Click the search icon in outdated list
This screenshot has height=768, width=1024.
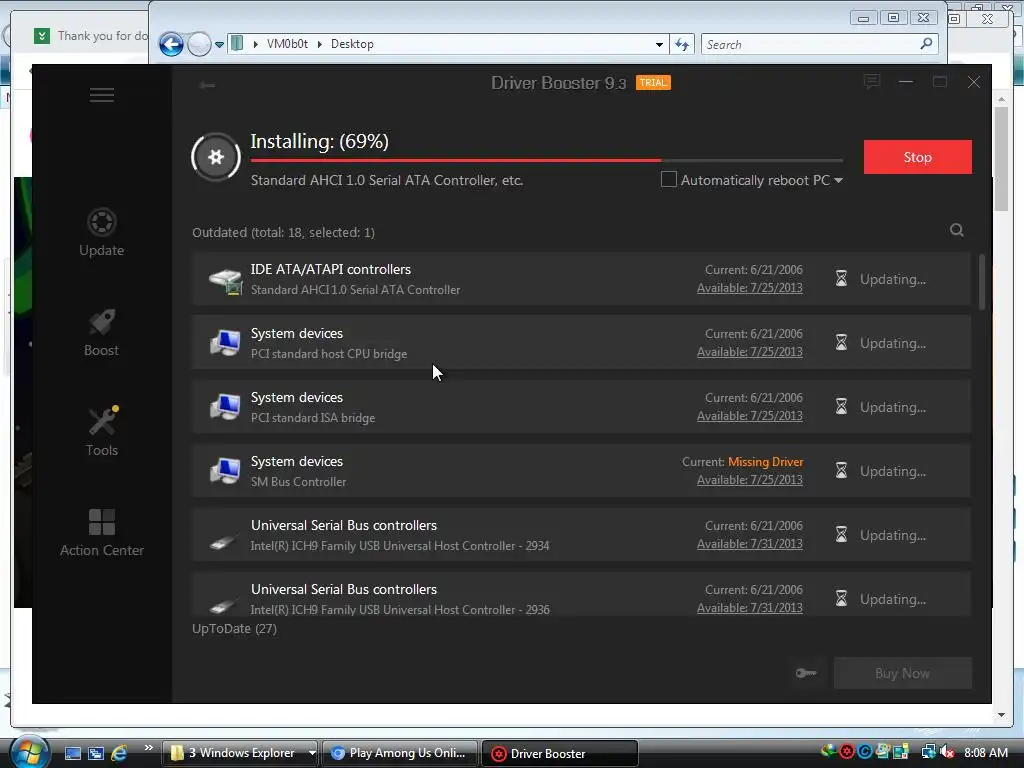point(957,230)
